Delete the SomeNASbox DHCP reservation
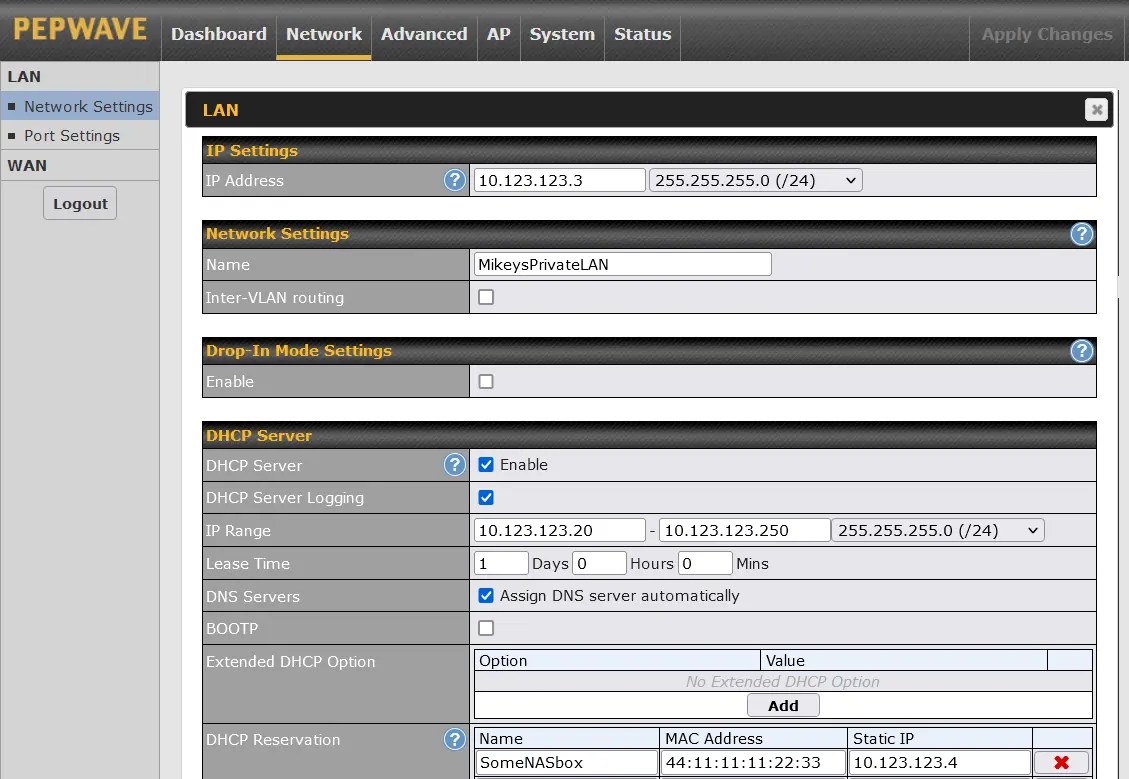Screen dimensions: 1129x779 1060,762
